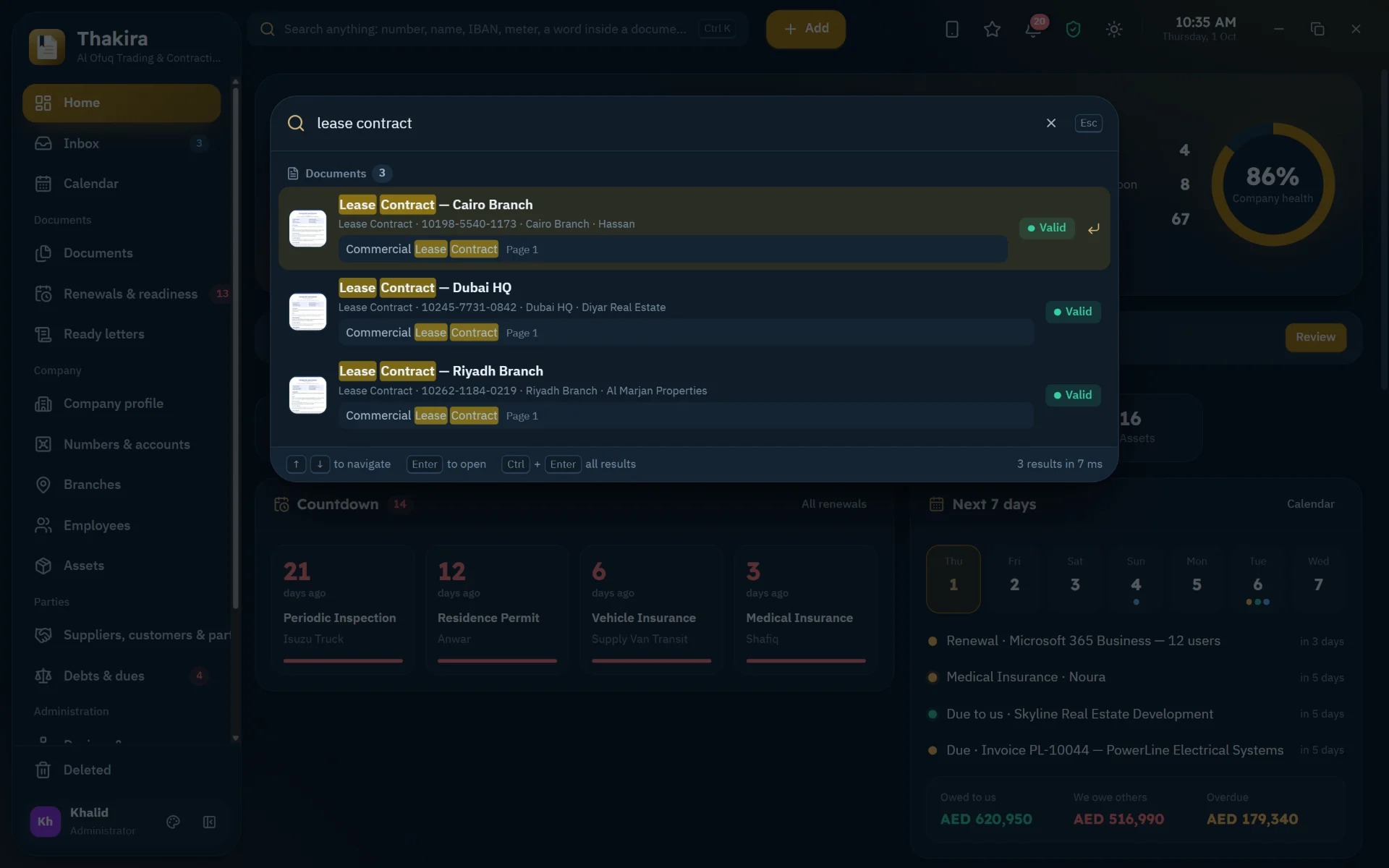Toggle the light/dark theme sun icon
The width and height of the screenshot is (1389, 868).
(1114, 29)
